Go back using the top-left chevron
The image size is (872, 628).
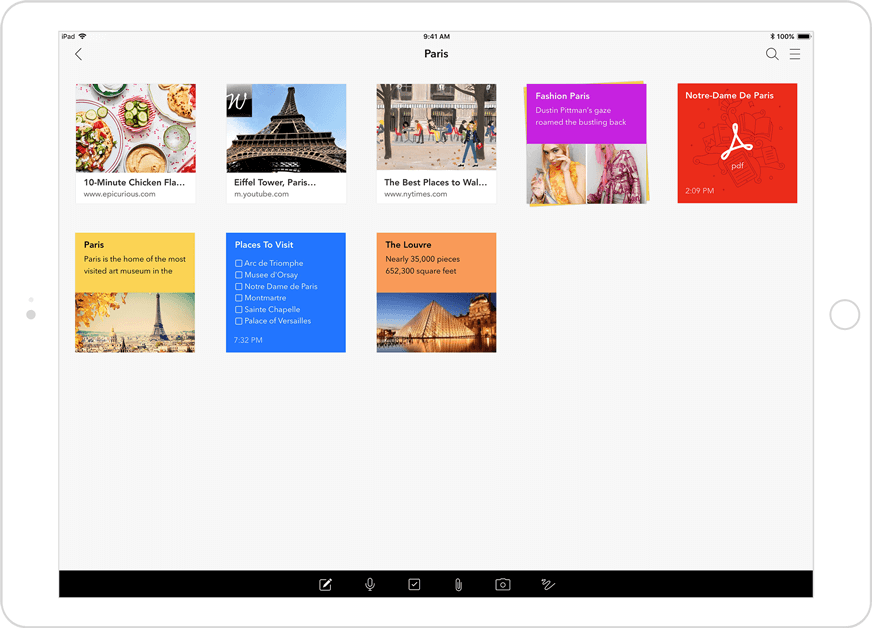[x=79, y=54]
